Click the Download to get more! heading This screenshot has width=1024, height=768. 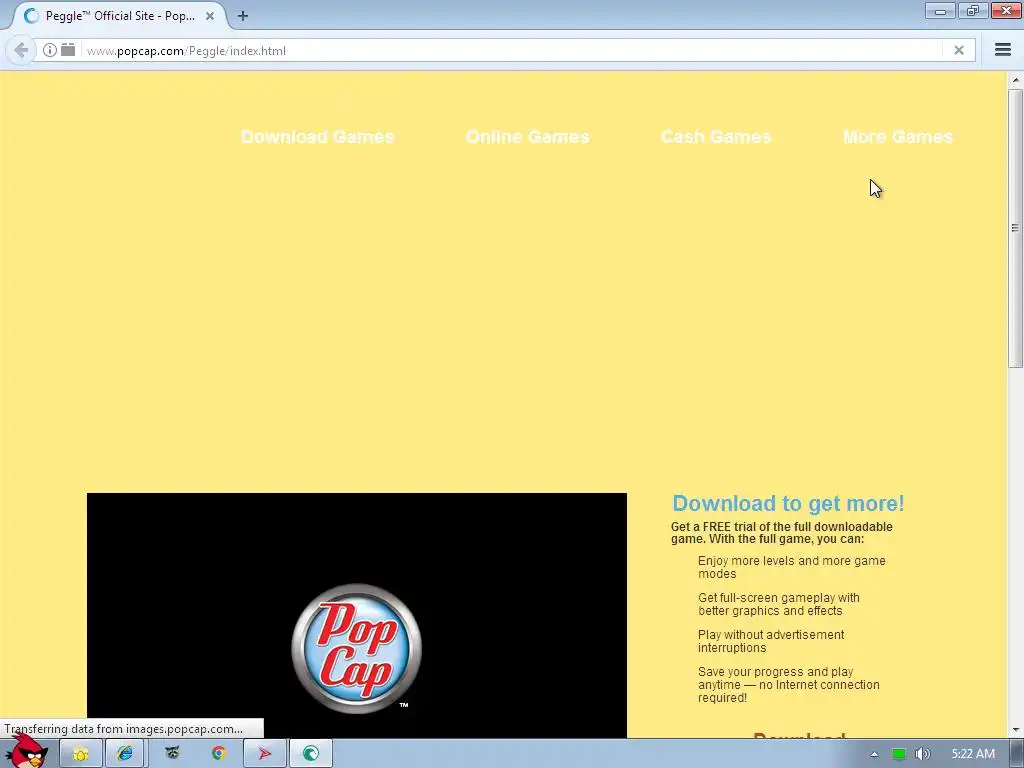coord(788,504)
